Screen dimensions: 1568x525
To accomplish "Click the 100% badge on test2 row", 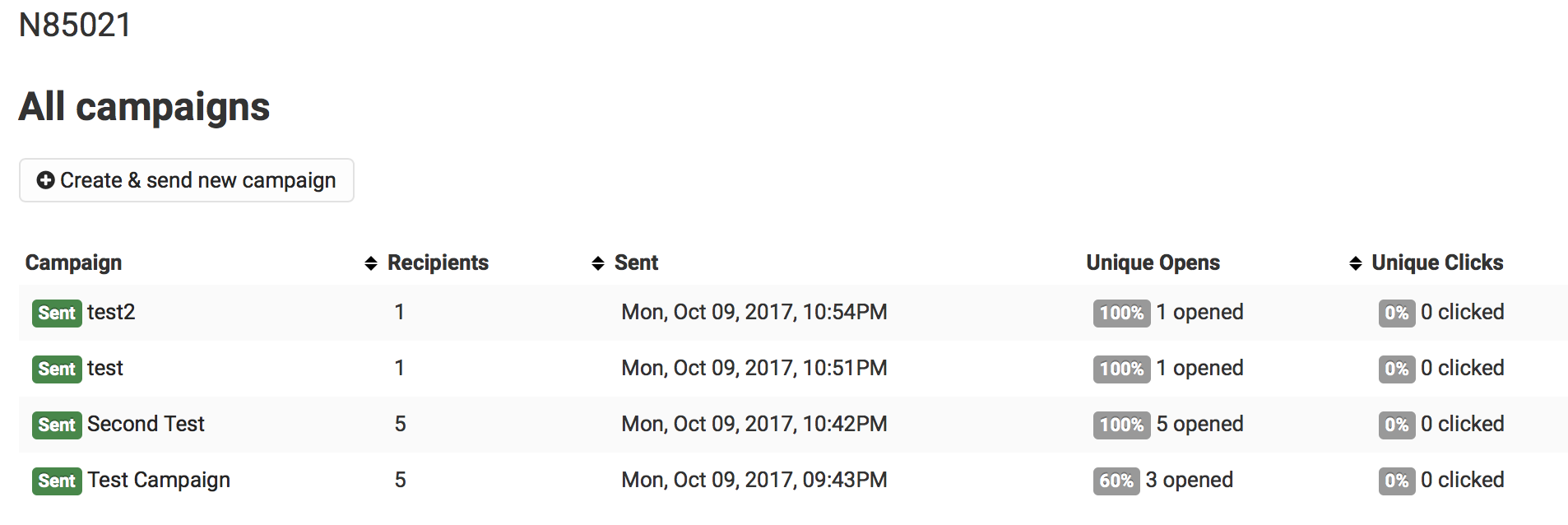I will (1121, 314).
